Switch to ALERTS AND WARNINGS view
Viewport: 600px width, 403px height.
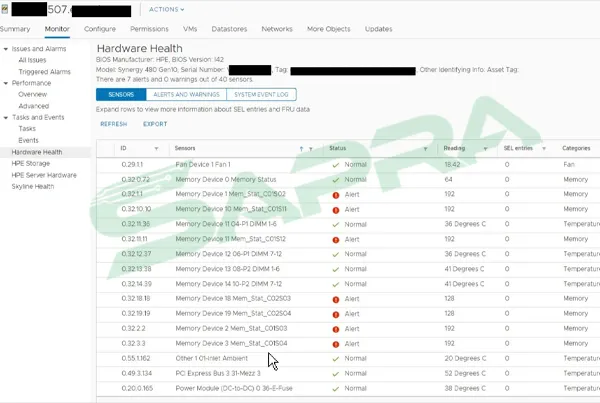186,95
